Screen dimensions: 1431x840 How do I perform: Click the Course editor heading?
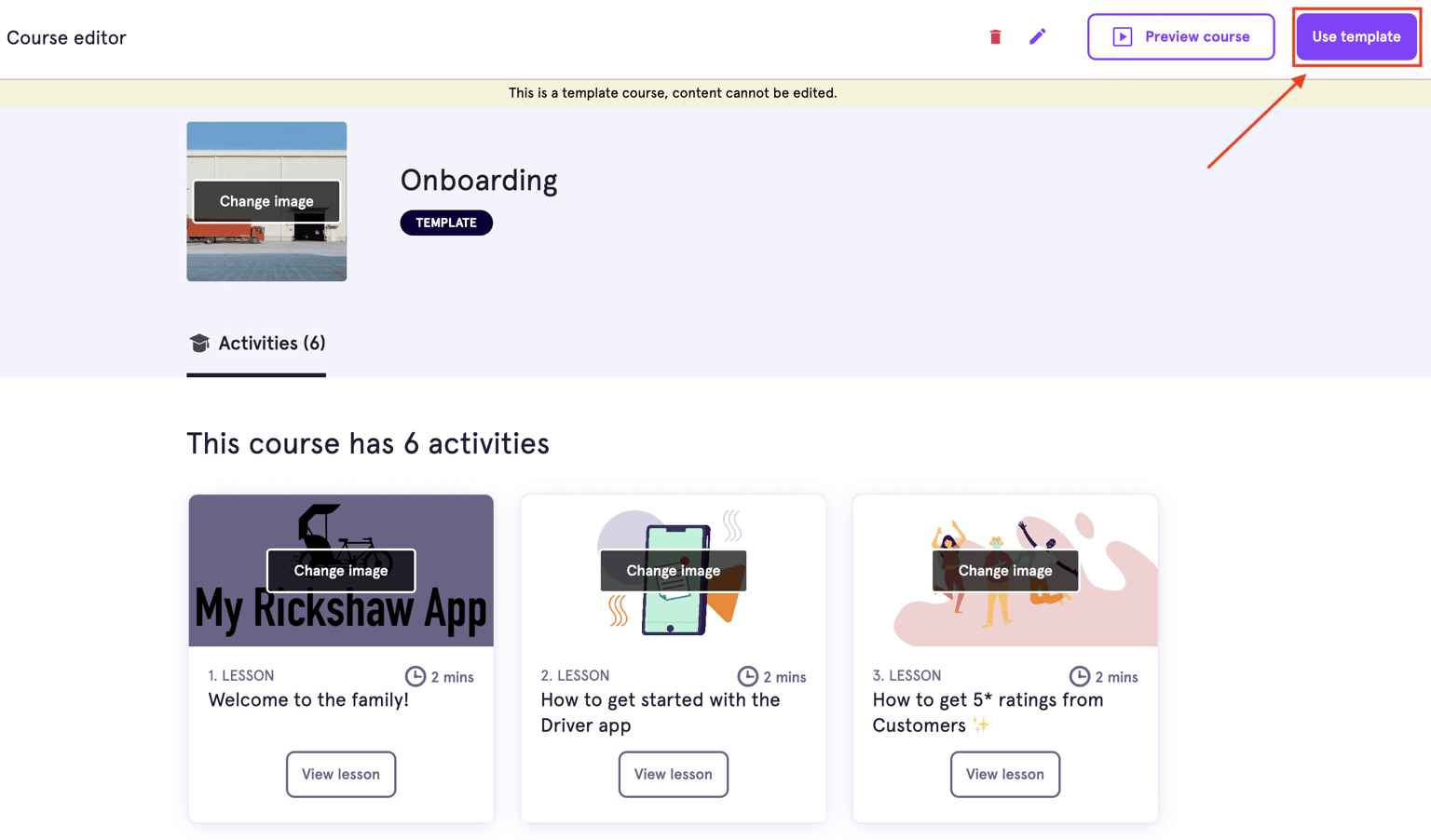66,38
